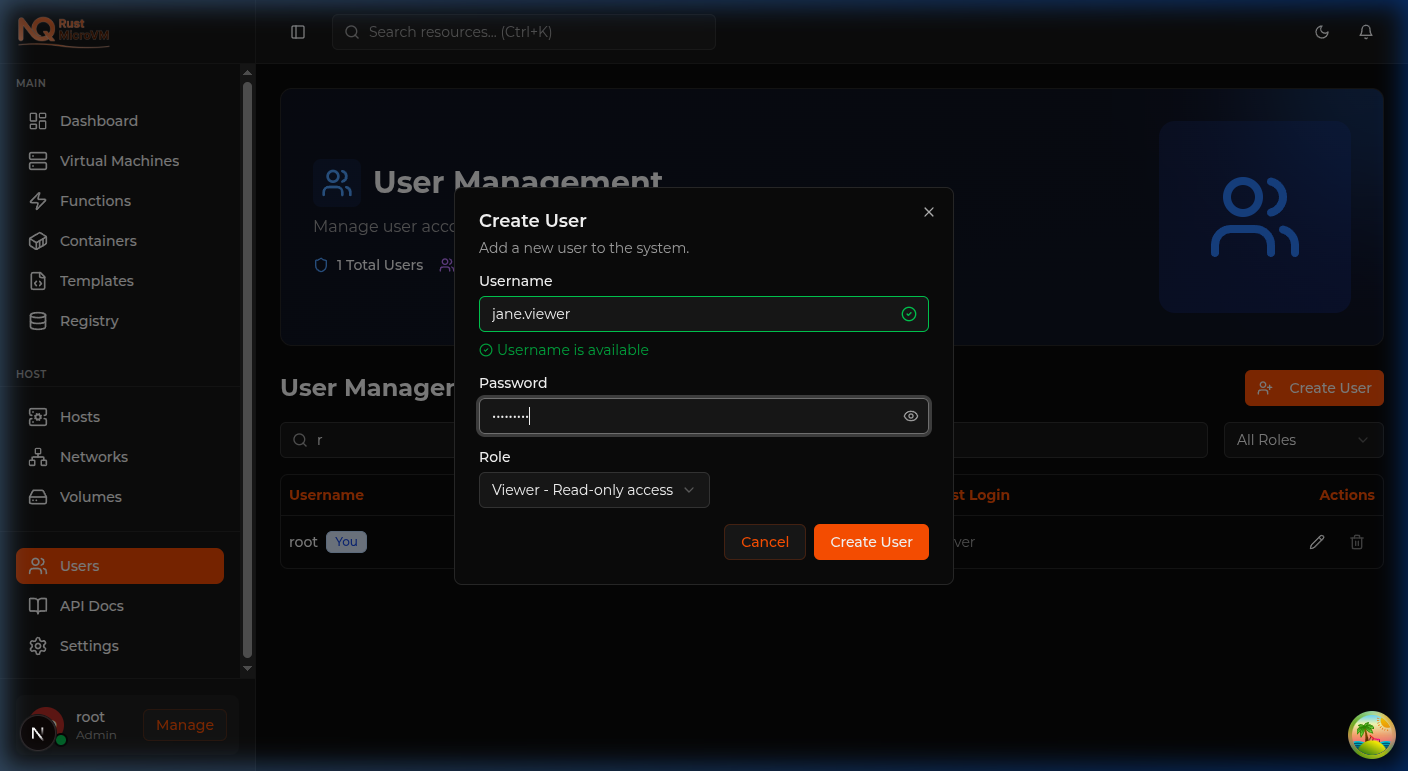Open the Templates page
Image resolution: width=1408 pixels, height=771 pixels.
point(94,280)
